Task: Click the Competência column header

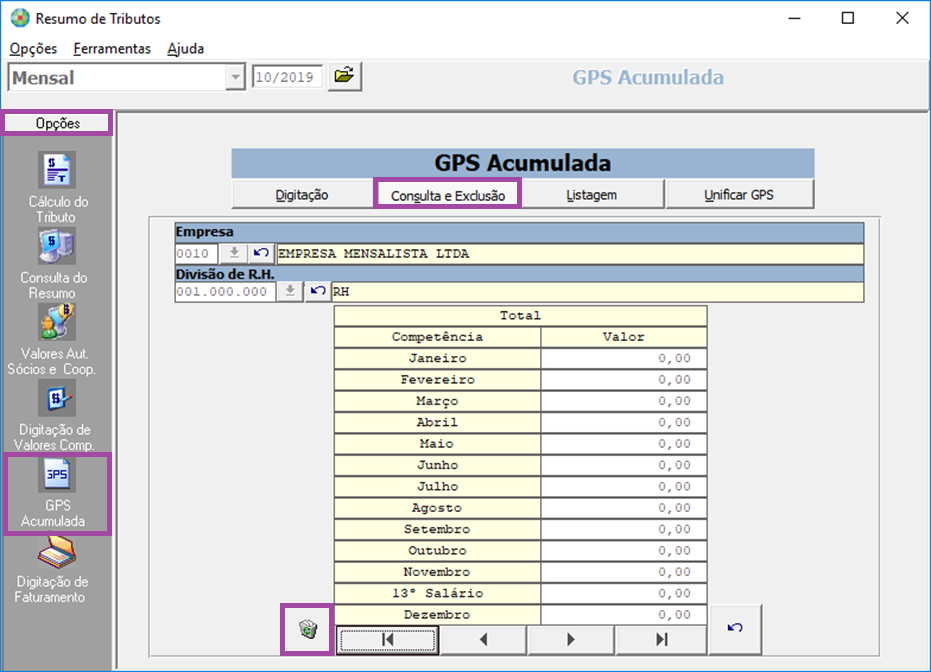Action: pyautogui.click(x=438, y=337)
